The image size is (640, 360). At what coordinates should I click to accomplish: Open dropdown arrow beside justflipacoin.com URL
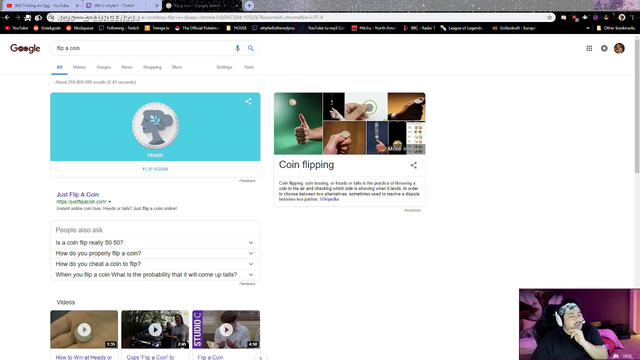pos(109,202)
